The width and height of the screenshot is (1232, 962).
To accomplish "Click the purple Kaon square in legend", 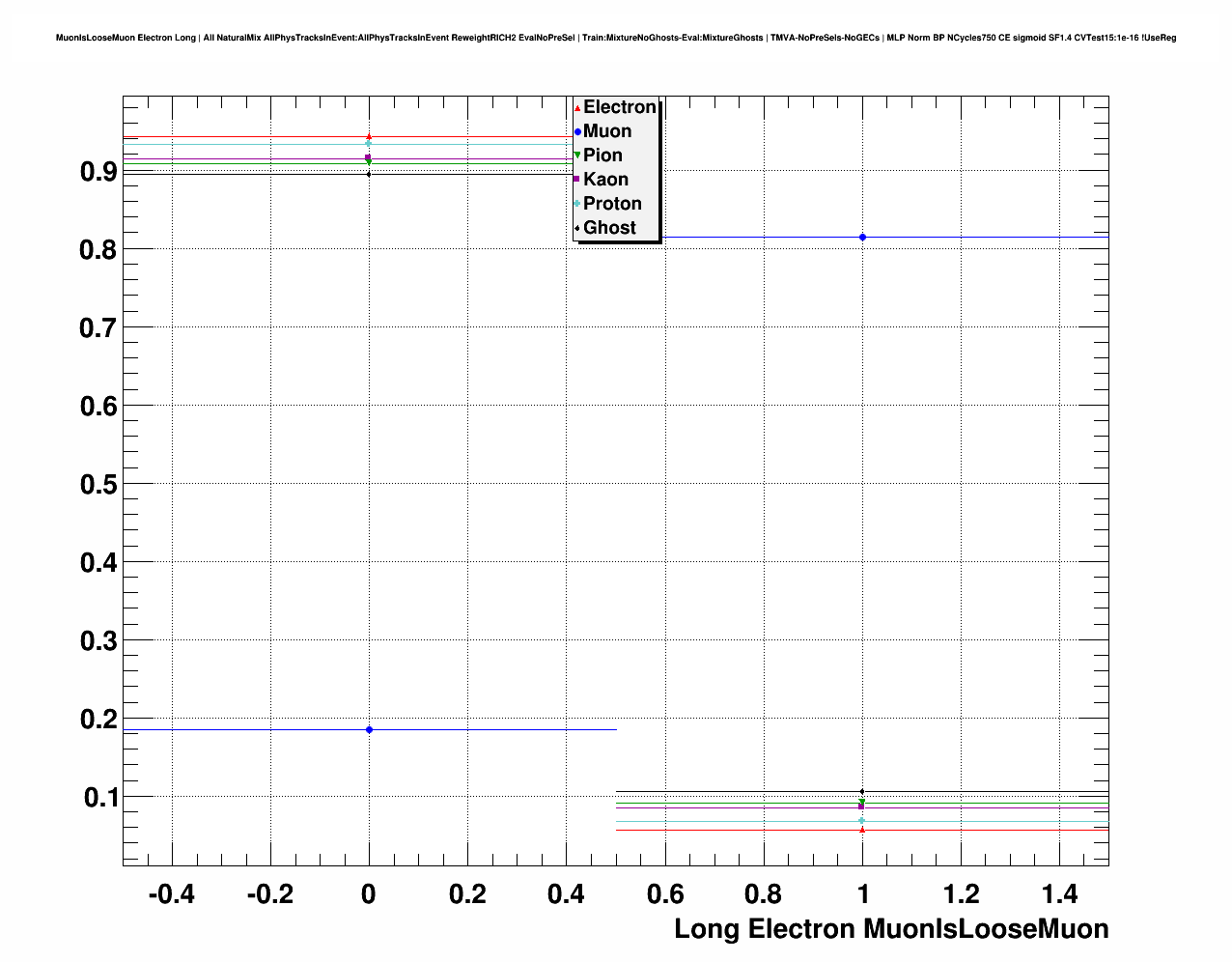I will point(576,180).
